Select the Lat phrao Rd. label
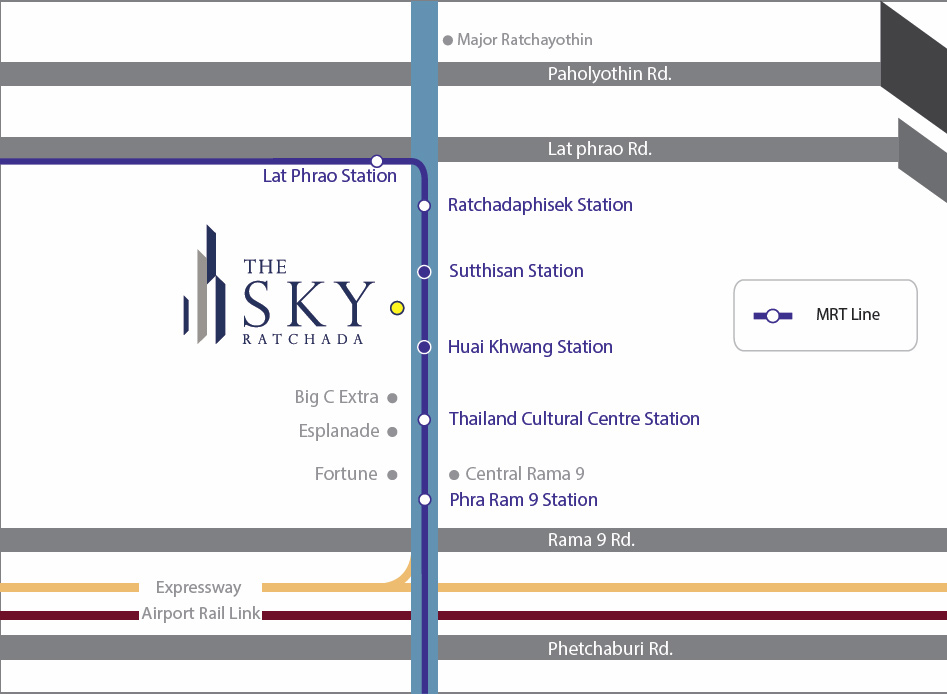This screenshot has width=947, height=694. (599, 149)
